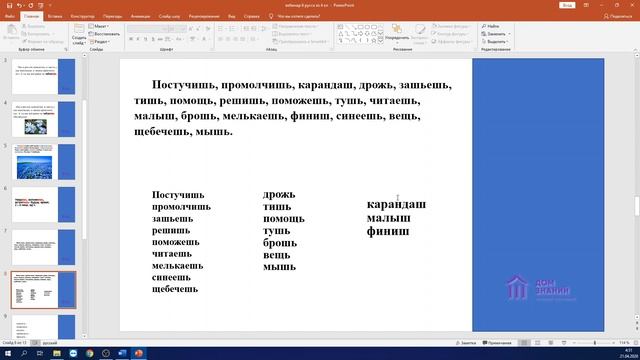Click Word icon in taskbar
The height and width of the screenshot is (360, 640).
[122, 353]
